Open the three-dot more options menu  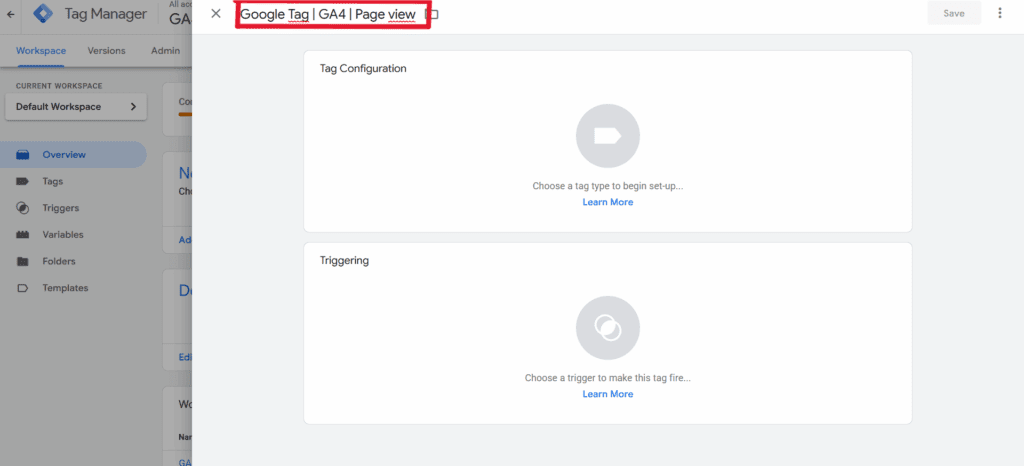[x=1000, y=13]
